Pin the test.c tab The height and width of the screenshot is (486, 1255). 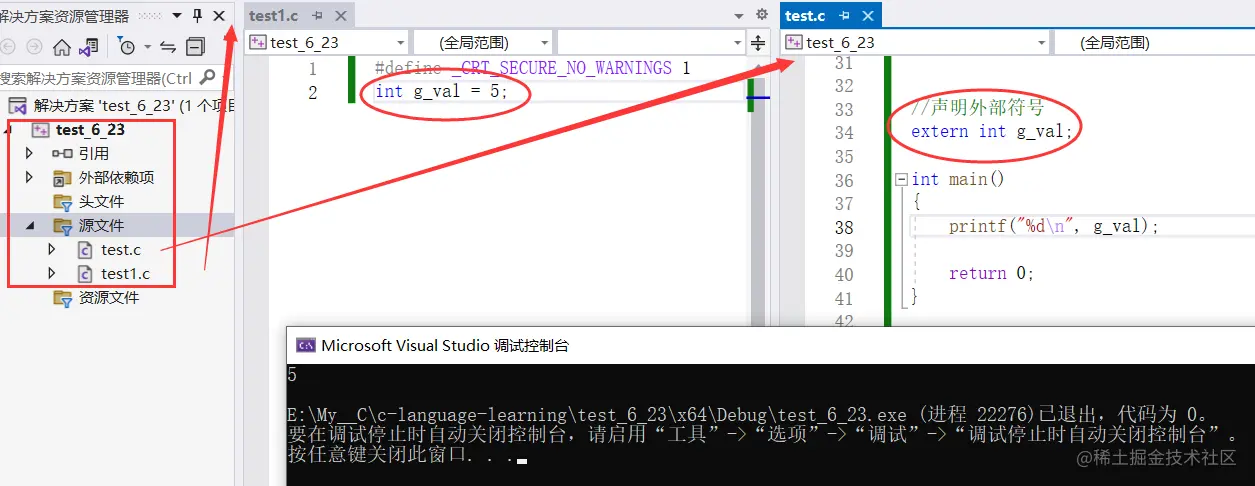tap(844, 16)
